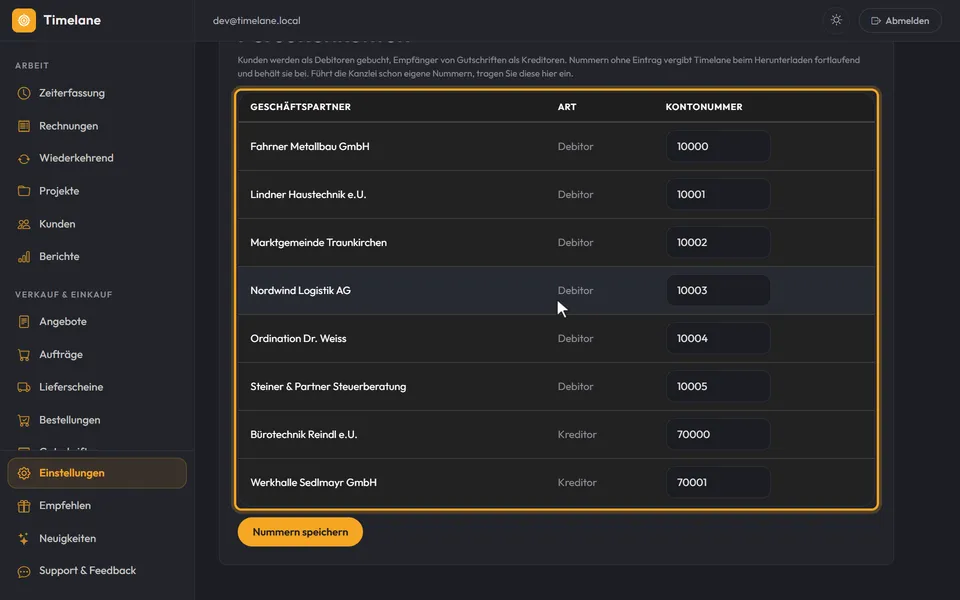Image resolution: width=960 pixels, height=600 pixels.
Task: Click Kreditor label for Bürotechnik Reindl e.U.
Action: [577, 435]
